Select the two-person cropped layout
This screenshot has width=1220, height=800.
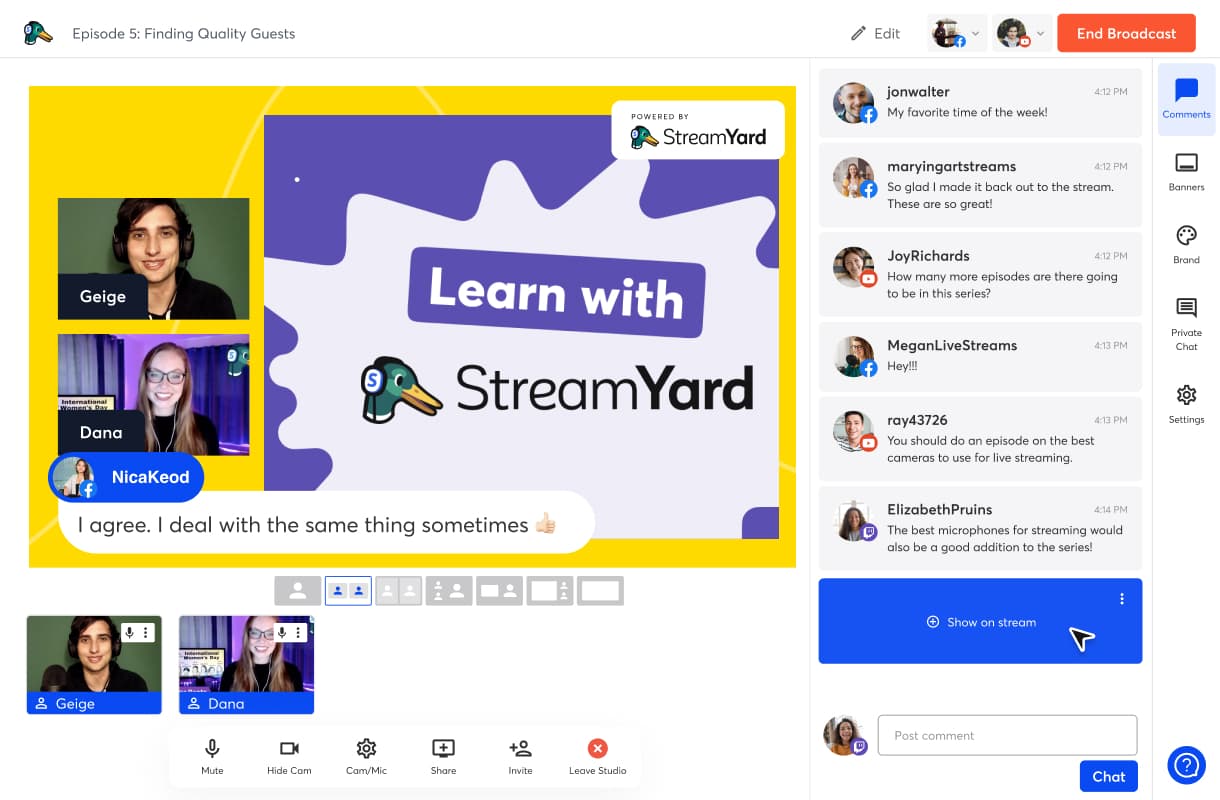[x=348, y=591]
